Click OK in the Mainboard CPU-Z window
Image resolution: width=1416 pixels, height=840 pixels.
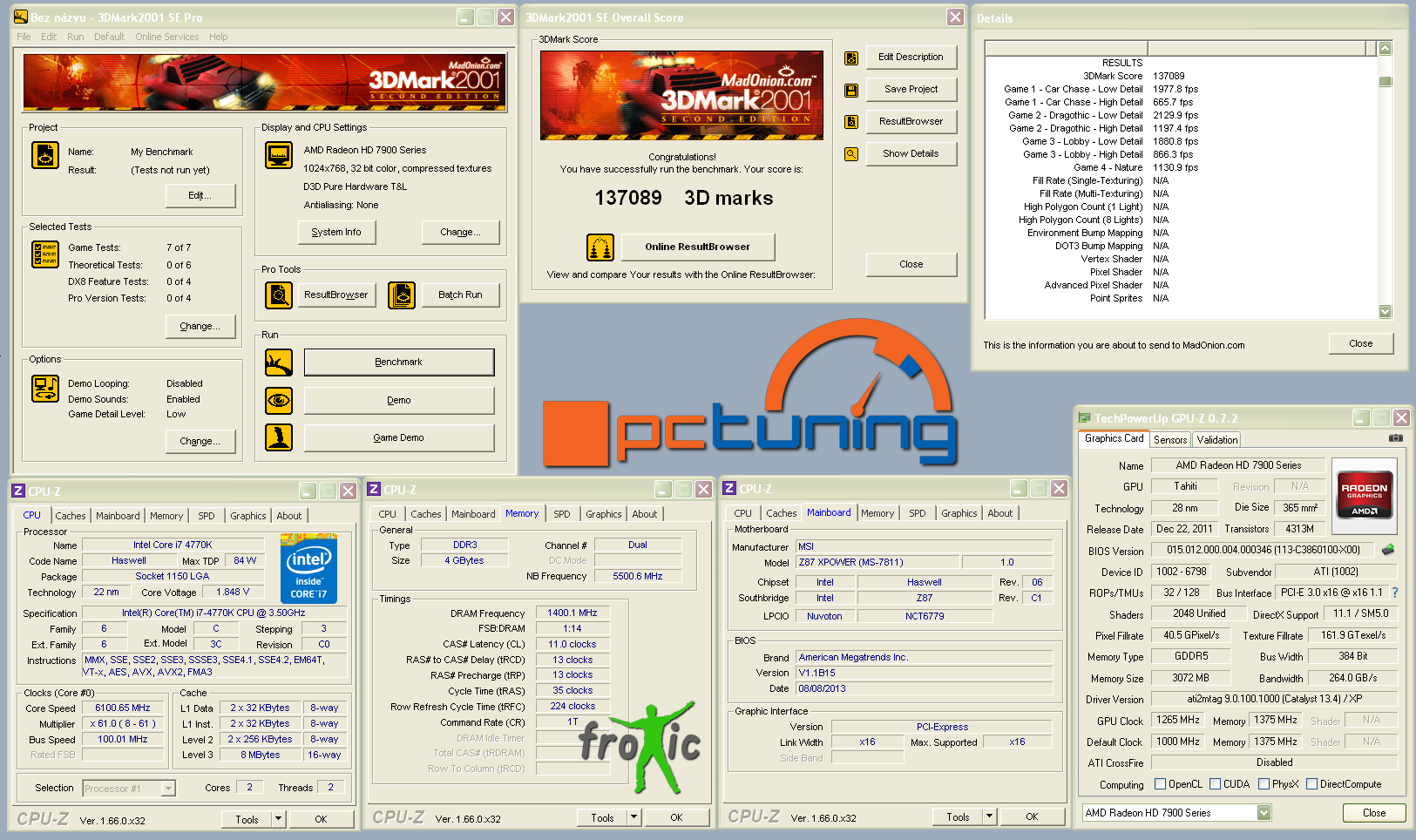1032,817
